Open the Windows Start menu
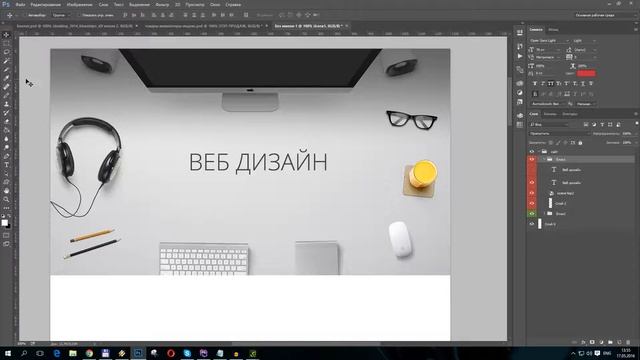Screen dimensions: 640x360 point(7,353)
